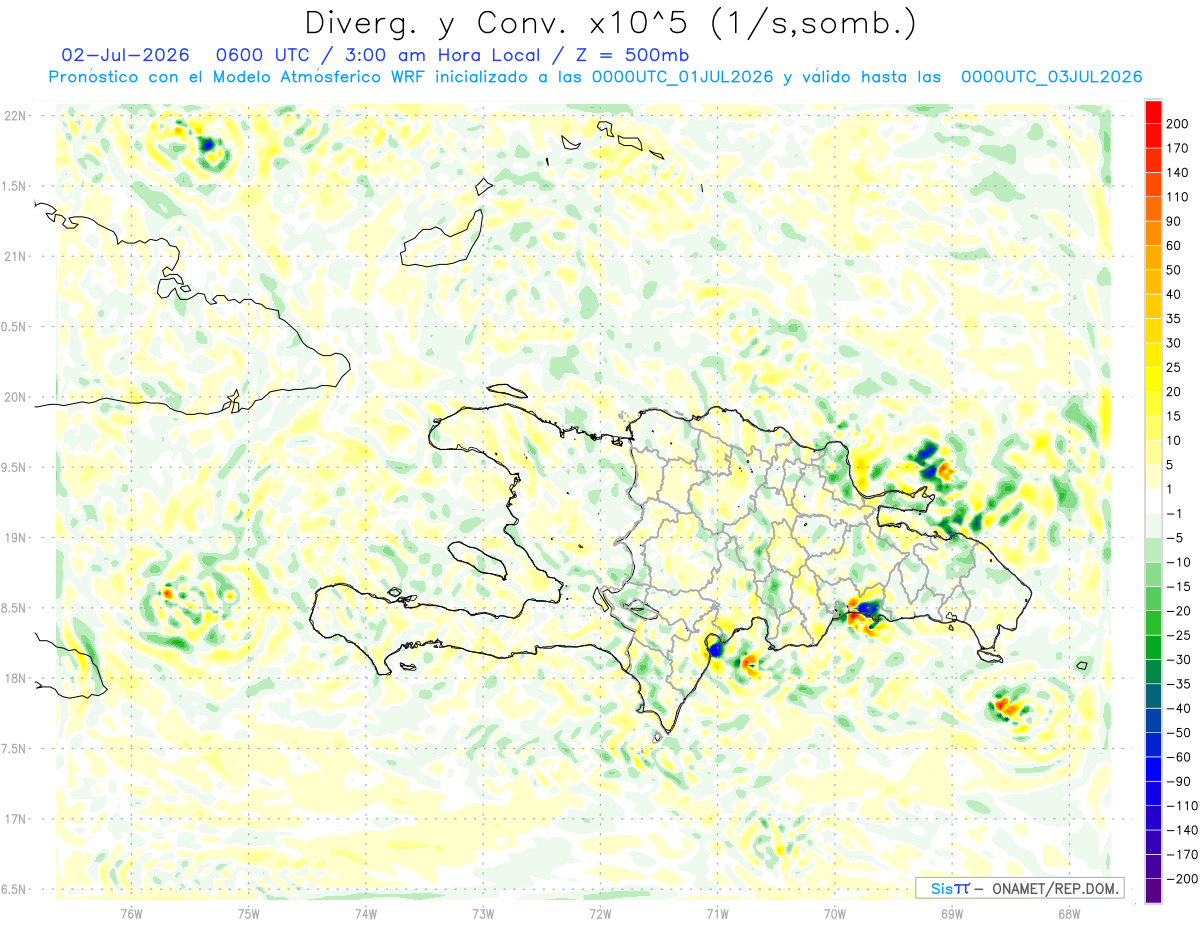The image size is (1200, 927).
Task: Click the "-200" colorbar value
Action: [x=1183, y=879]
